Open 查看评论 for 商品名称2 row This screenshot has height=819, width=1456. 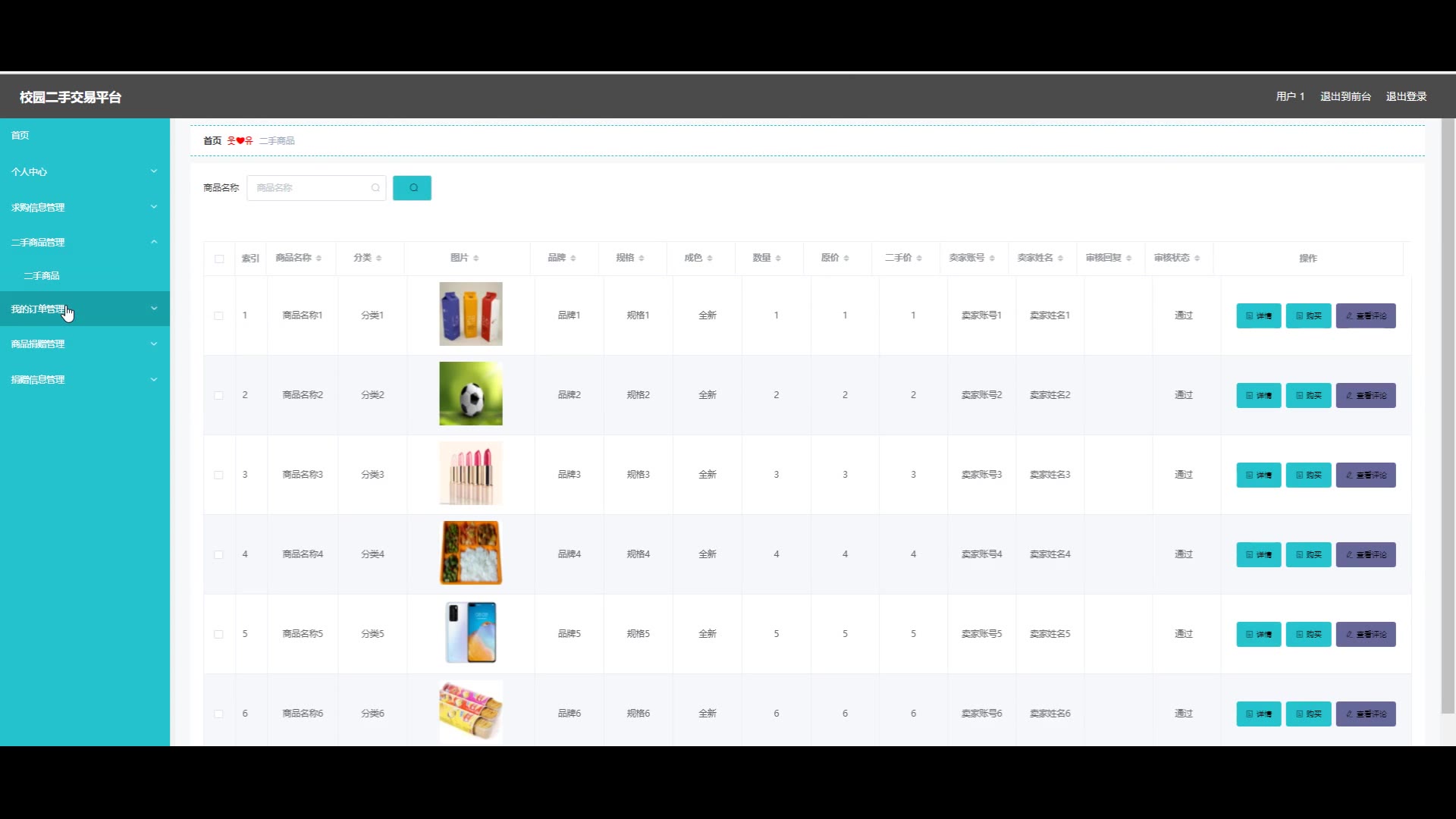[x=1365, y=395]
